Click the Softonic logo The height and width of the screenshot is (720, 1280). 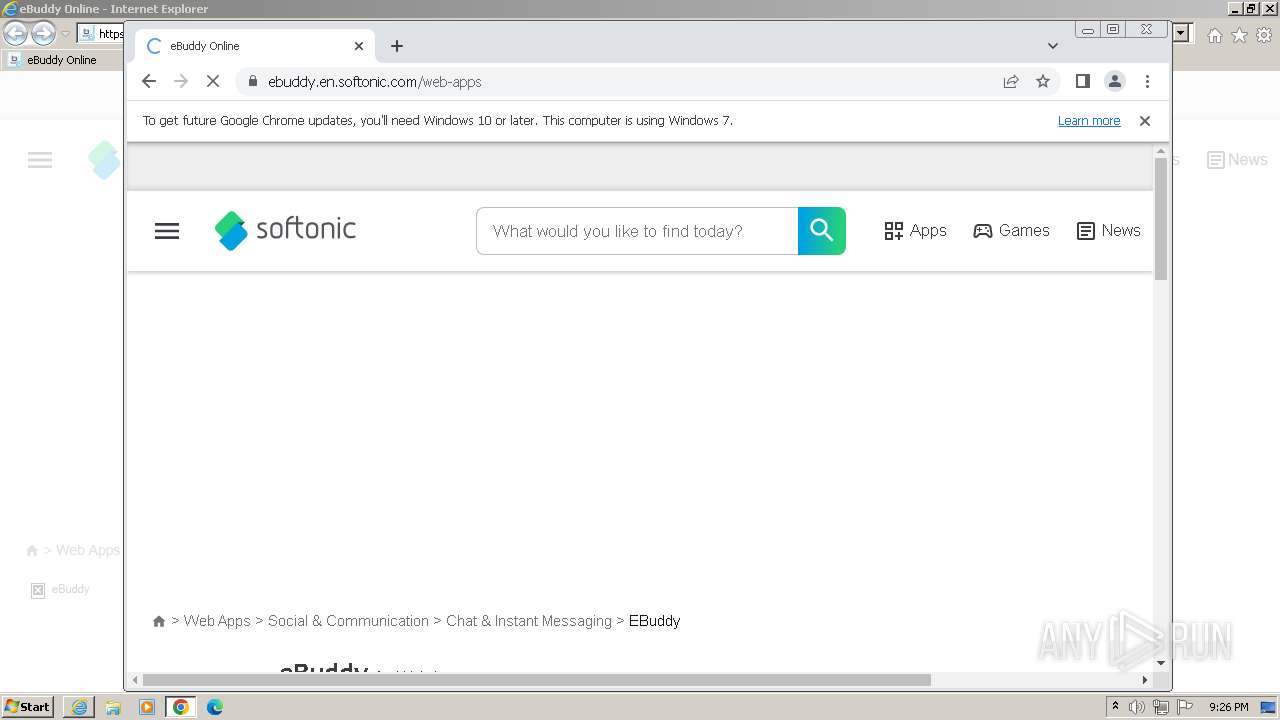[x=285, y=230]
